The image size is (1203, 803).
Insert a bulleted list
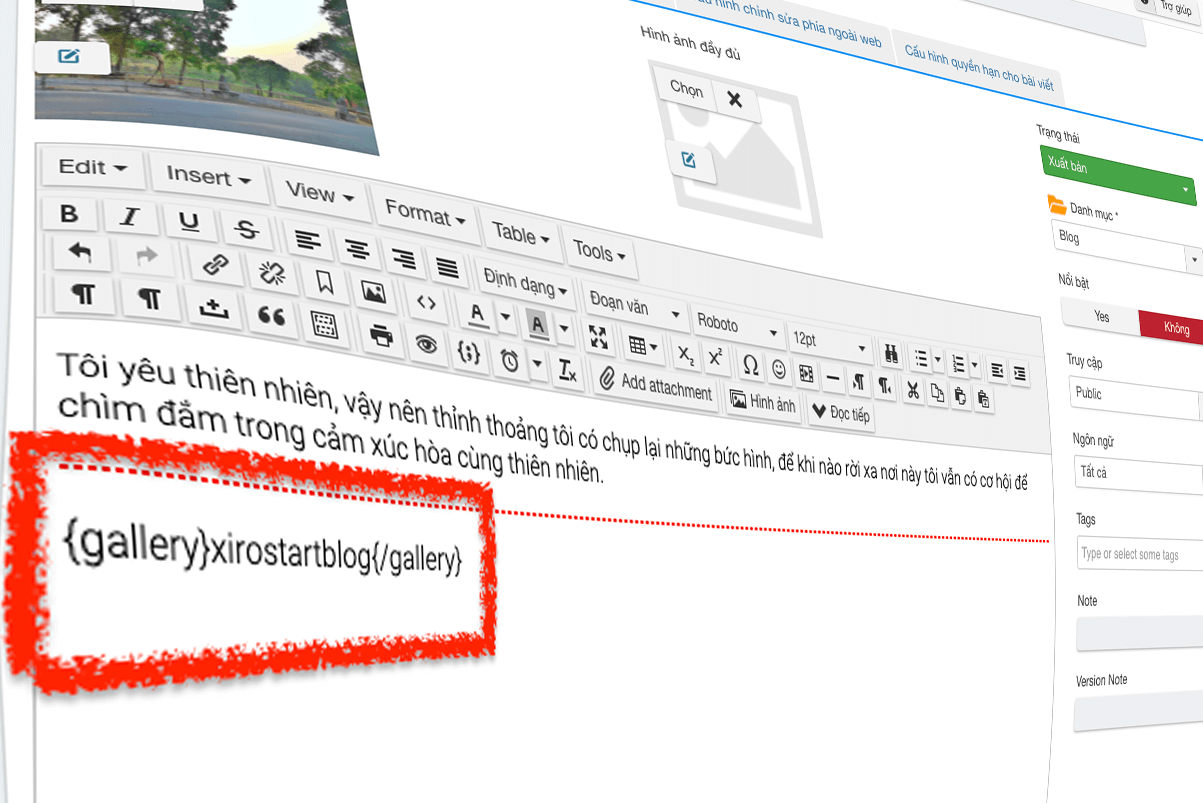tap(920, 358)
